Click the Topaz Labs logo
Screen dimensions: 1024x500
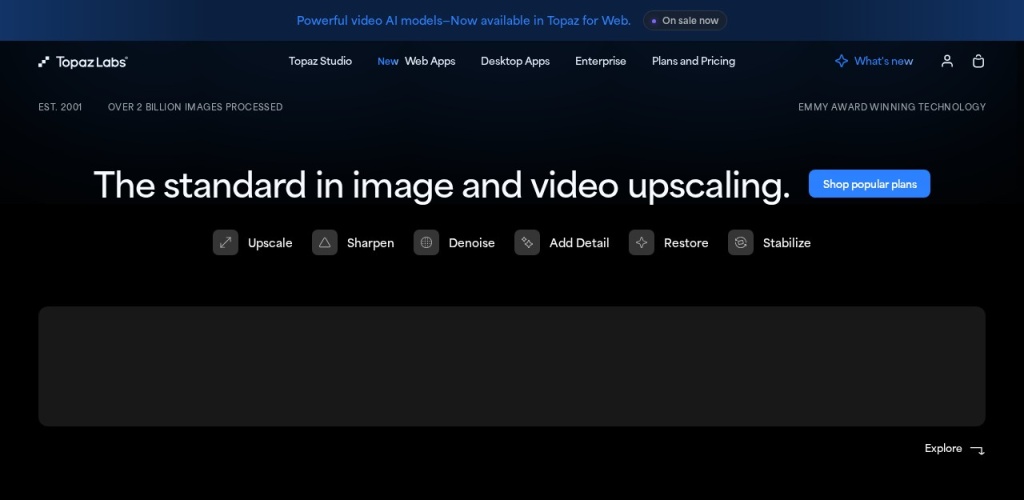coord(83,61)
